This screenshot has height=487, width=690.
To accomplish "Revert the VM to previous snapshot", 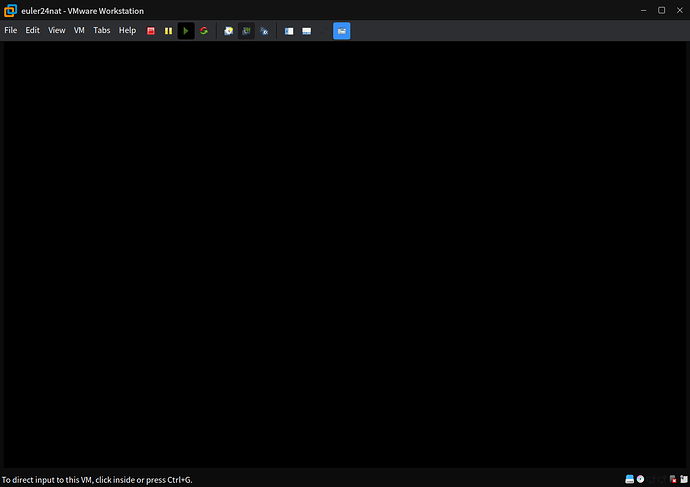I will click(x=246, y=31).
